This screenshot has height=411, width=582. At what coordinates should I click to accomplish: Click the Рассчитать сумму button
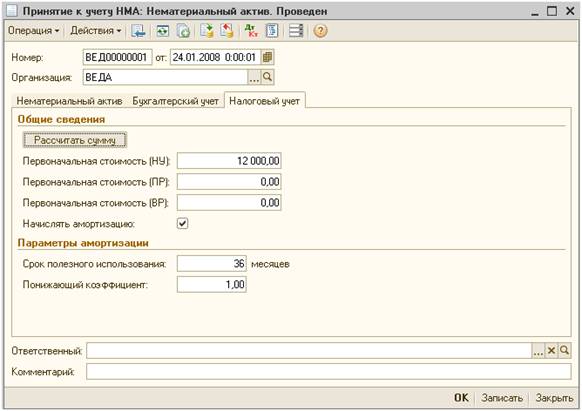pyautogui.click(x=75, y=140)
